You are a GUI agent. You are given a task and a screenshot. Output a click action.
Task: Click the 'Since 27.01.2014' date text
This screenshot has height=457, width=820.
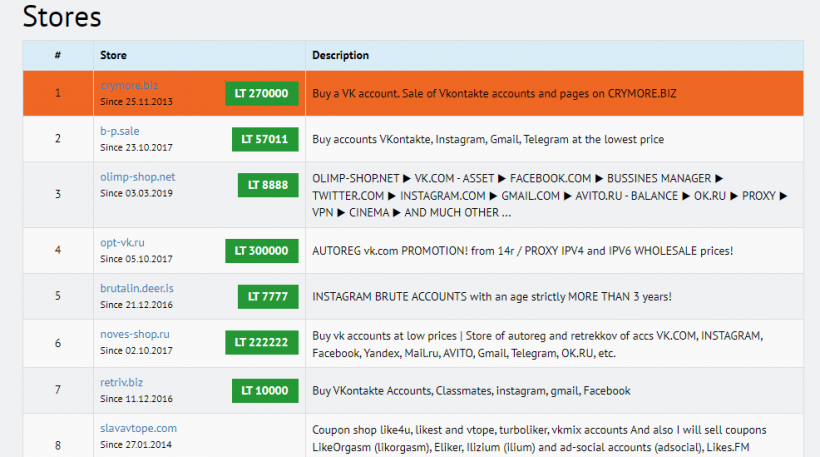[136, 444]
